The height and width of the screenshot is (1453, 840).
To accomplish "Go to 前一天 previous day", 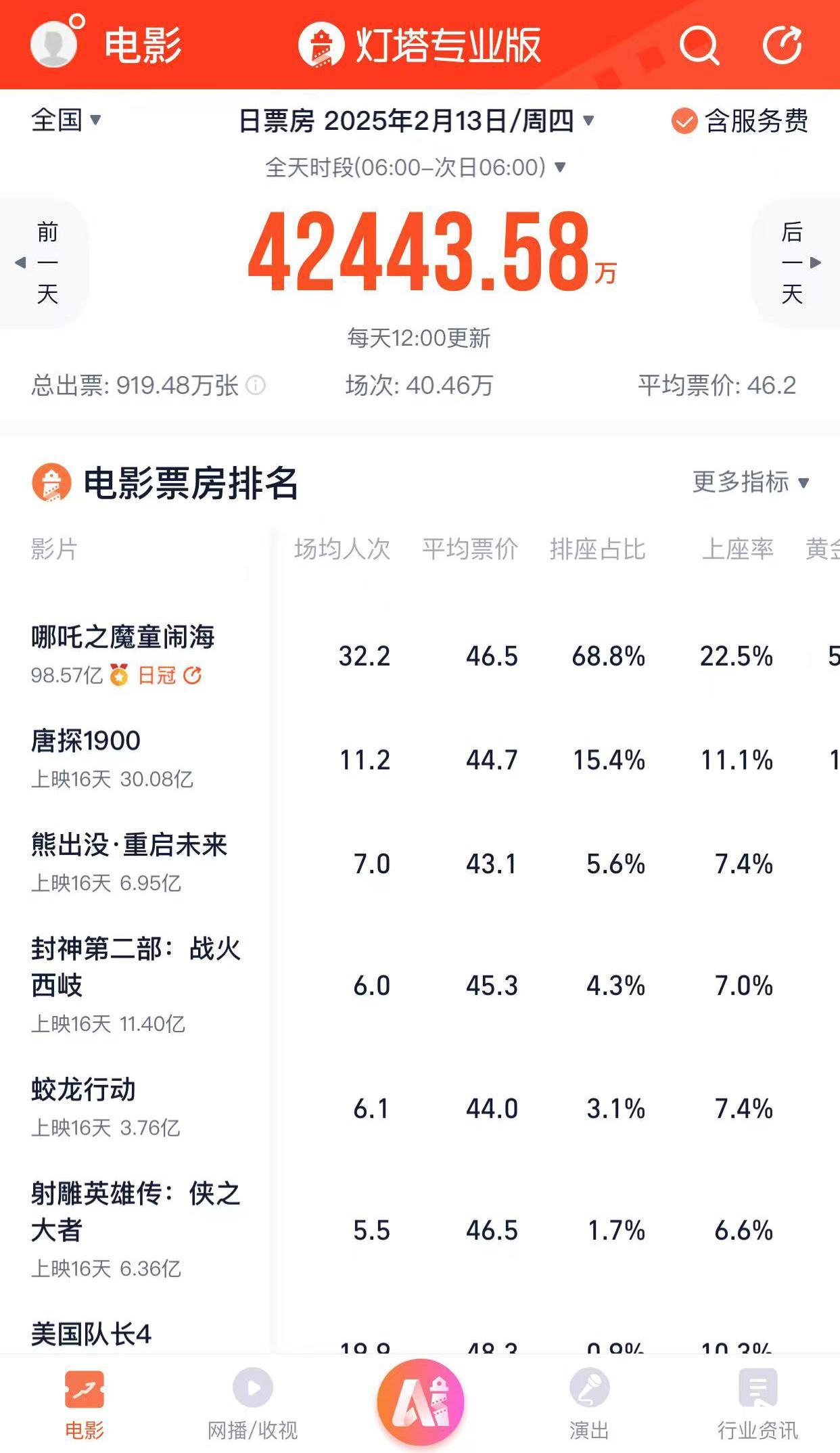I will [45, 262].
